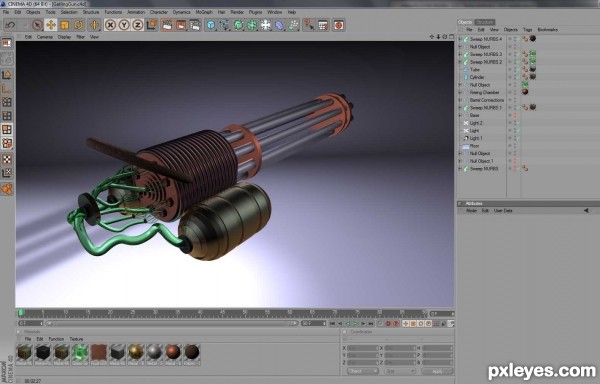The height and width of the screenshot is (384, 600).
Task: Open the Tags menu in Object Manager
Action: pos(527,29)
